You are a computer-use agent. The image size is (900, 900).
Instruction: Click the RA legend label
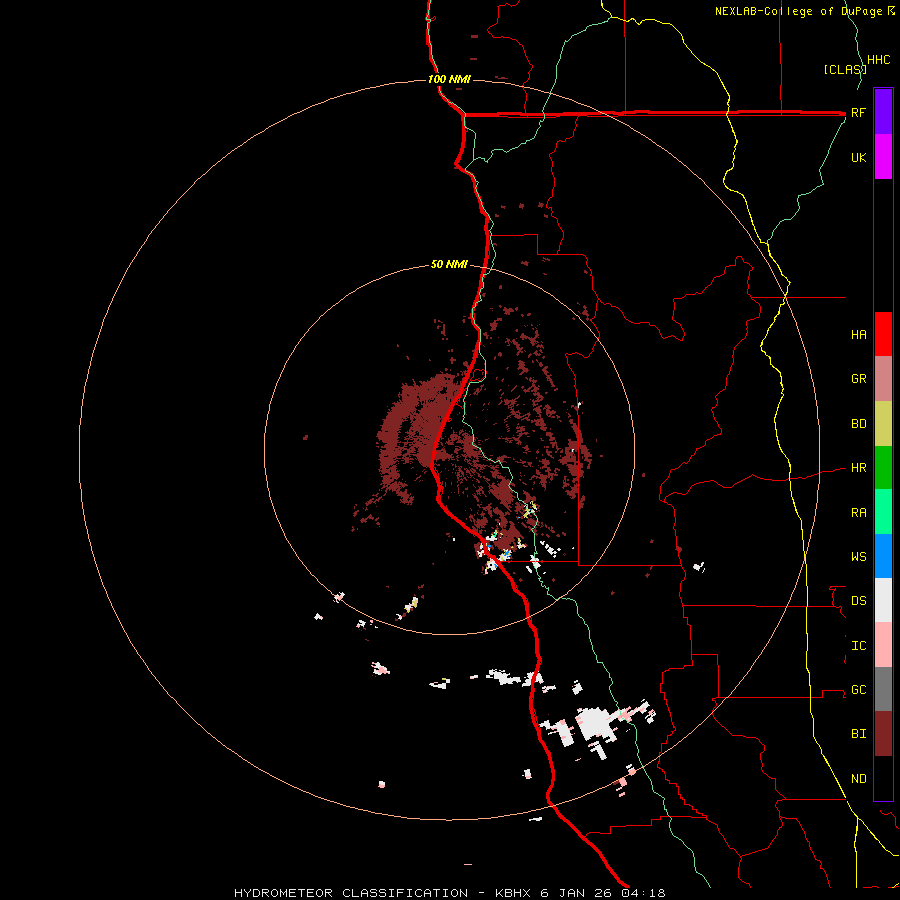point(858,513)
